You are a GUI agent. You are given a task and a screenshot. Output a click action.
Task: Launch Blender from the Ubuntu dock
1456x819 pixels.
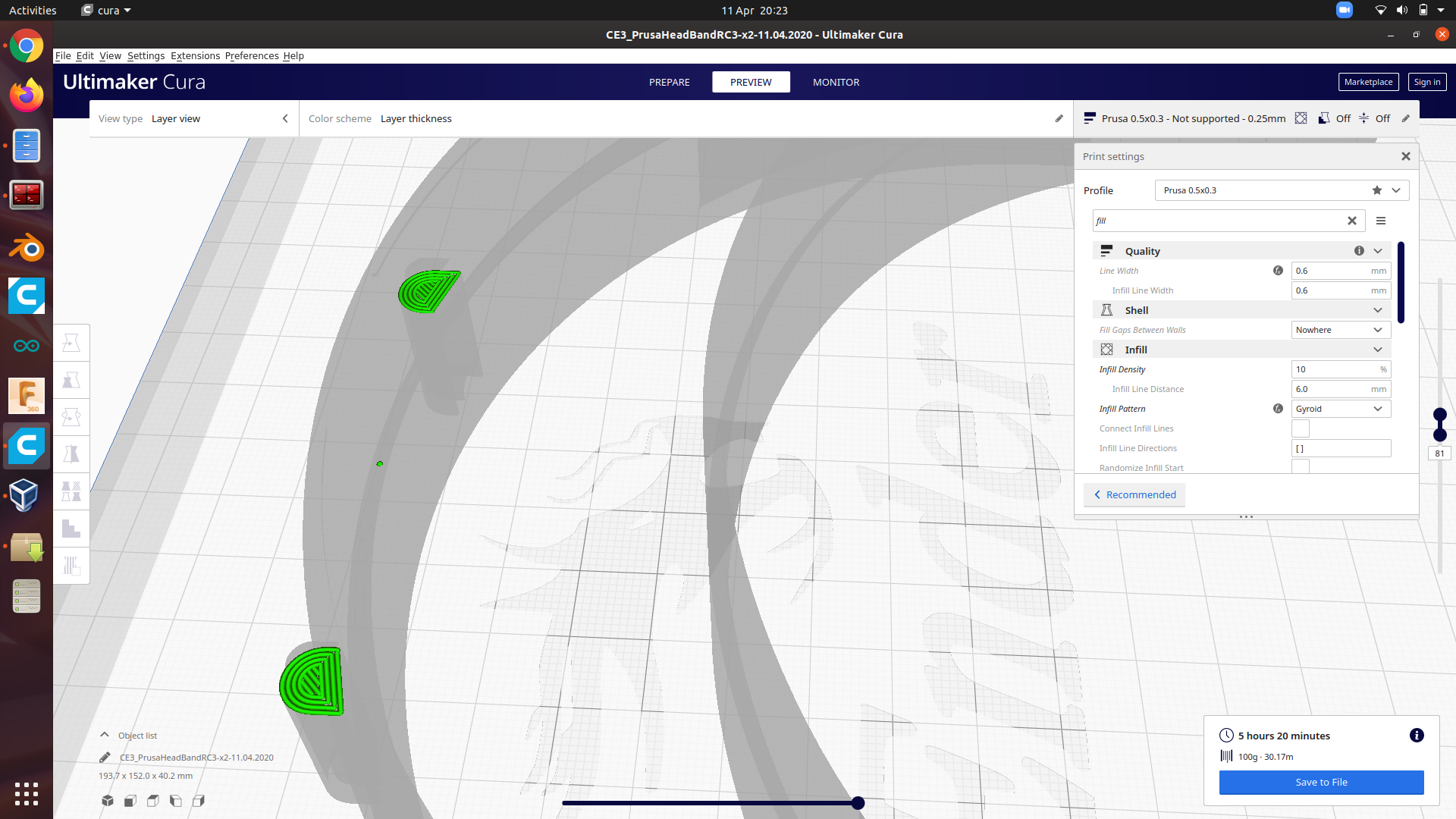(27, 248)
